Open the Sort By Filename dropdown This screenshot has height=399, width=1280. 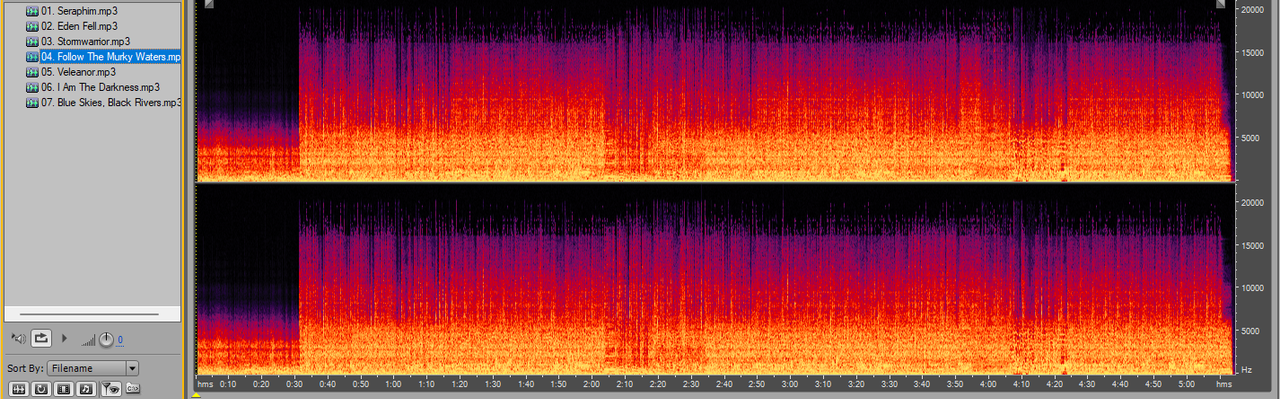(93, 368)
